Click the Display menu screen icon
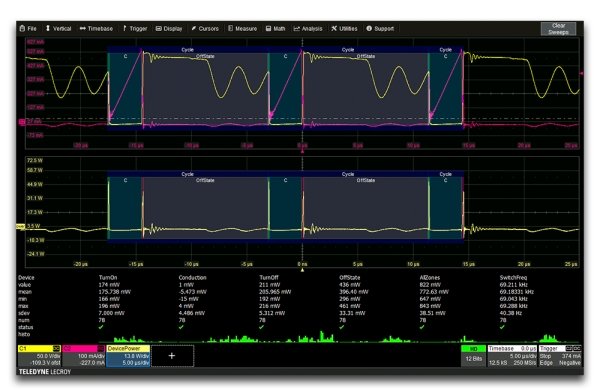 tap(158, 28)
